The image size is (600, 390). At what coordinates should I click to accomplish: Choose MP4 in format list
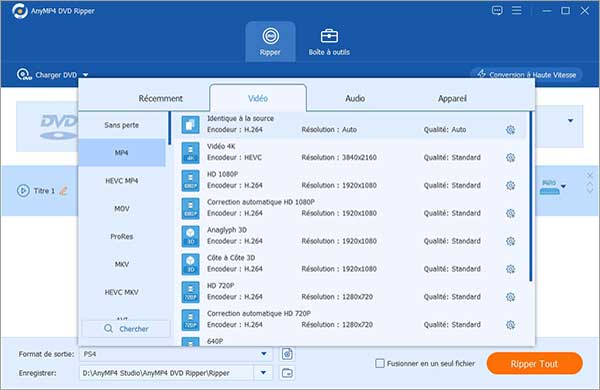tap(122, 153)
